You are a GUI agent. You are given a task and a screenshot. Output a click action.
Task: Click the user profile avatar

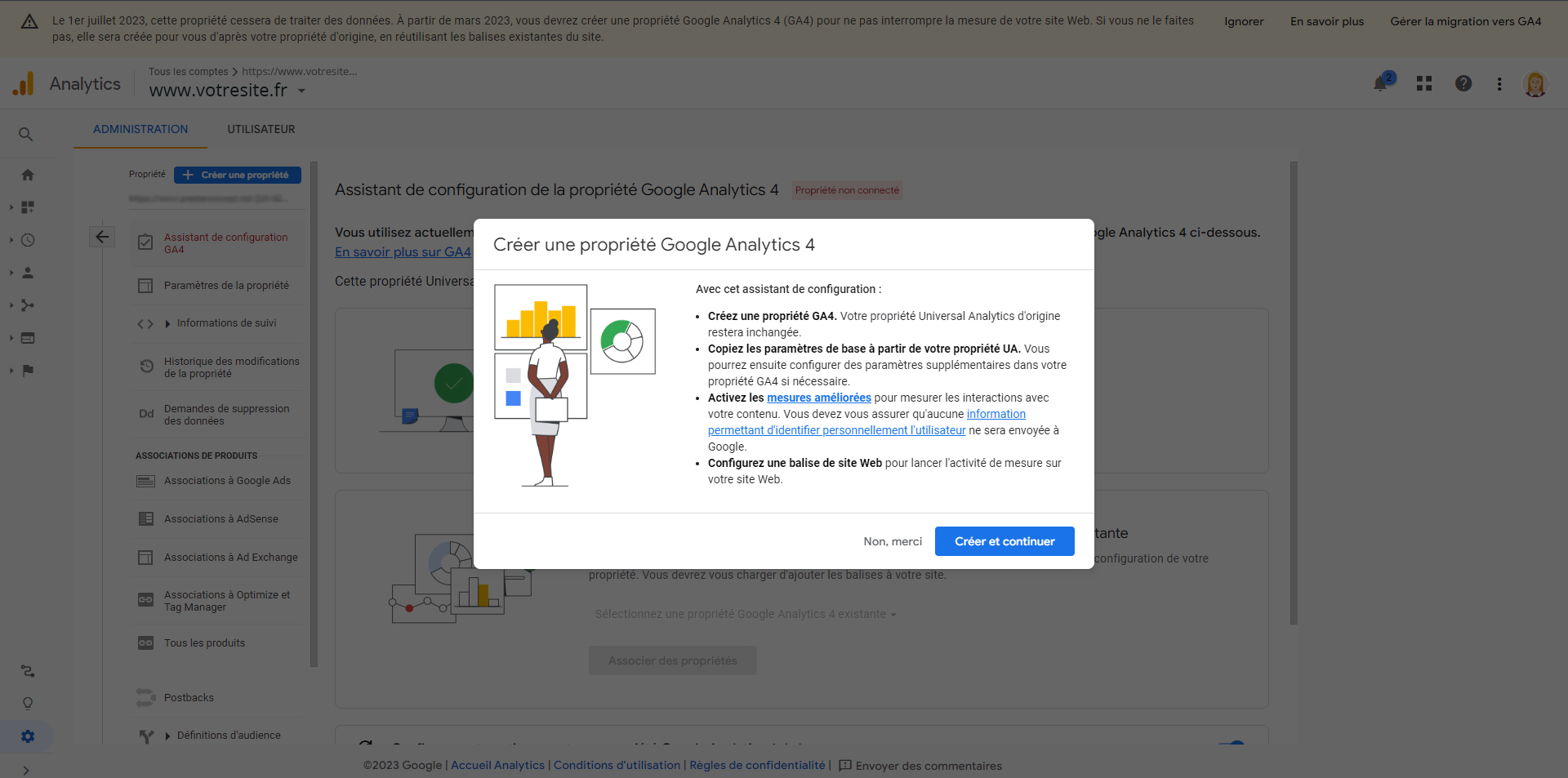click(x=1535, y=83)
